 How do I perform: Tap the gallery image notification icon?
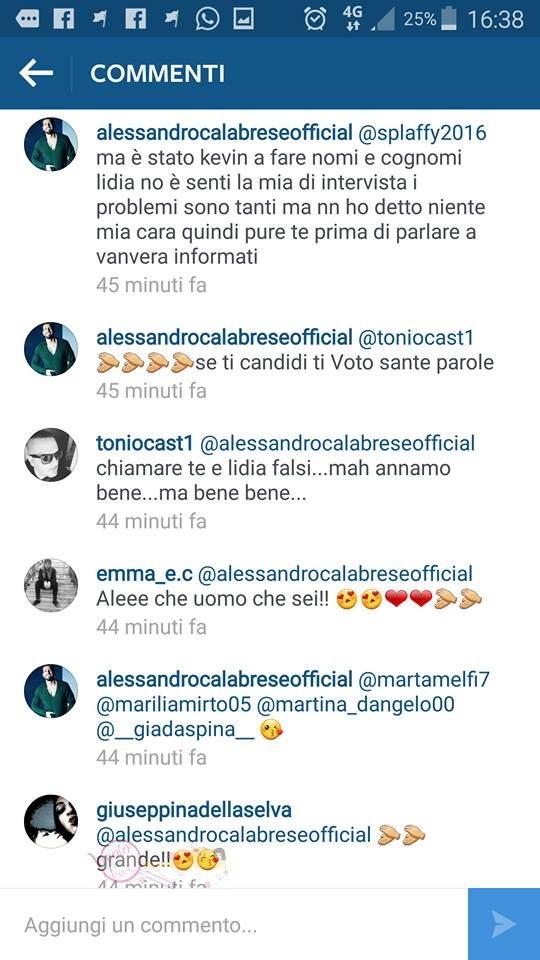[x=243, y=20]
